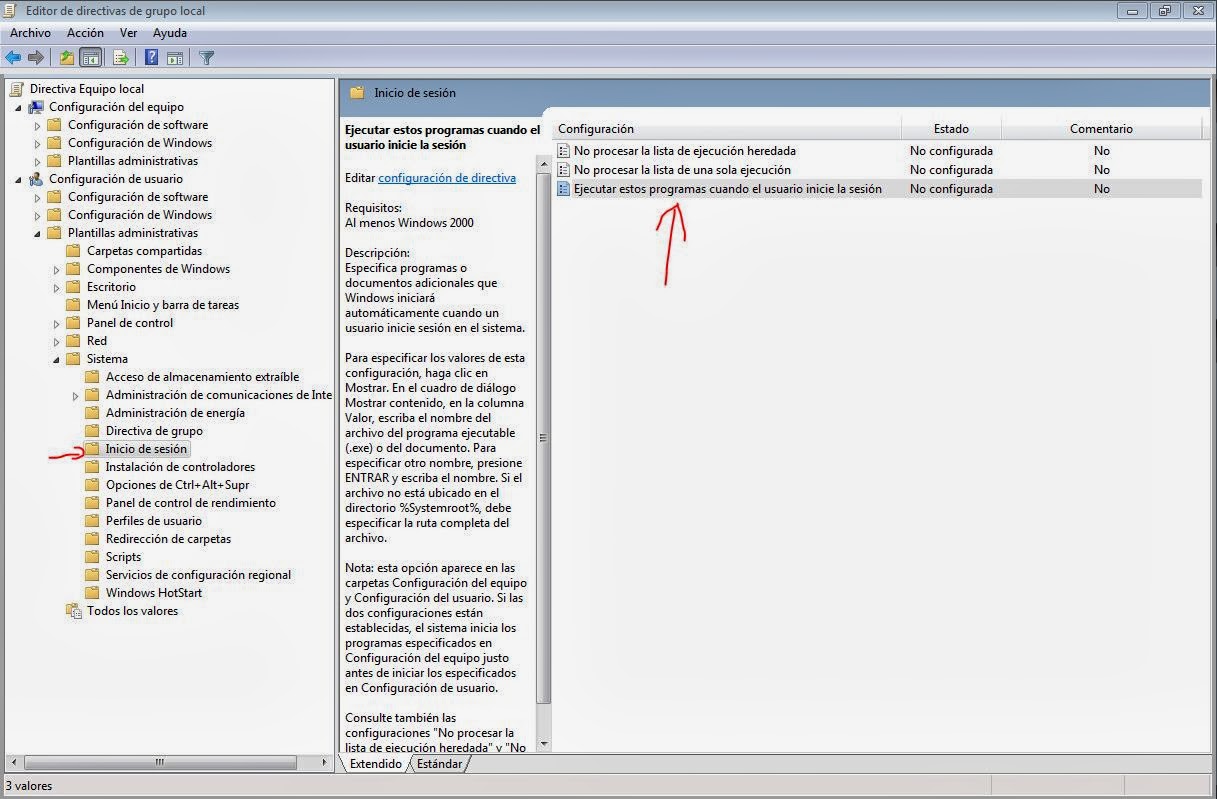Open the Acción menu
This screenshot has height=799, width=1217.
pos(85,33)
